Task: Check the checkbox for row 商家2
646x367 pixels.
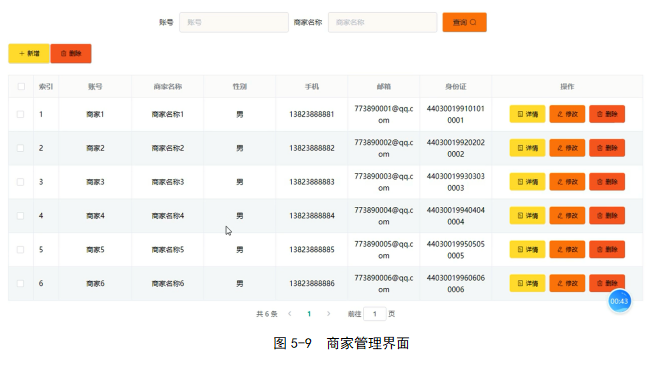Action: [x=20, y=148]
